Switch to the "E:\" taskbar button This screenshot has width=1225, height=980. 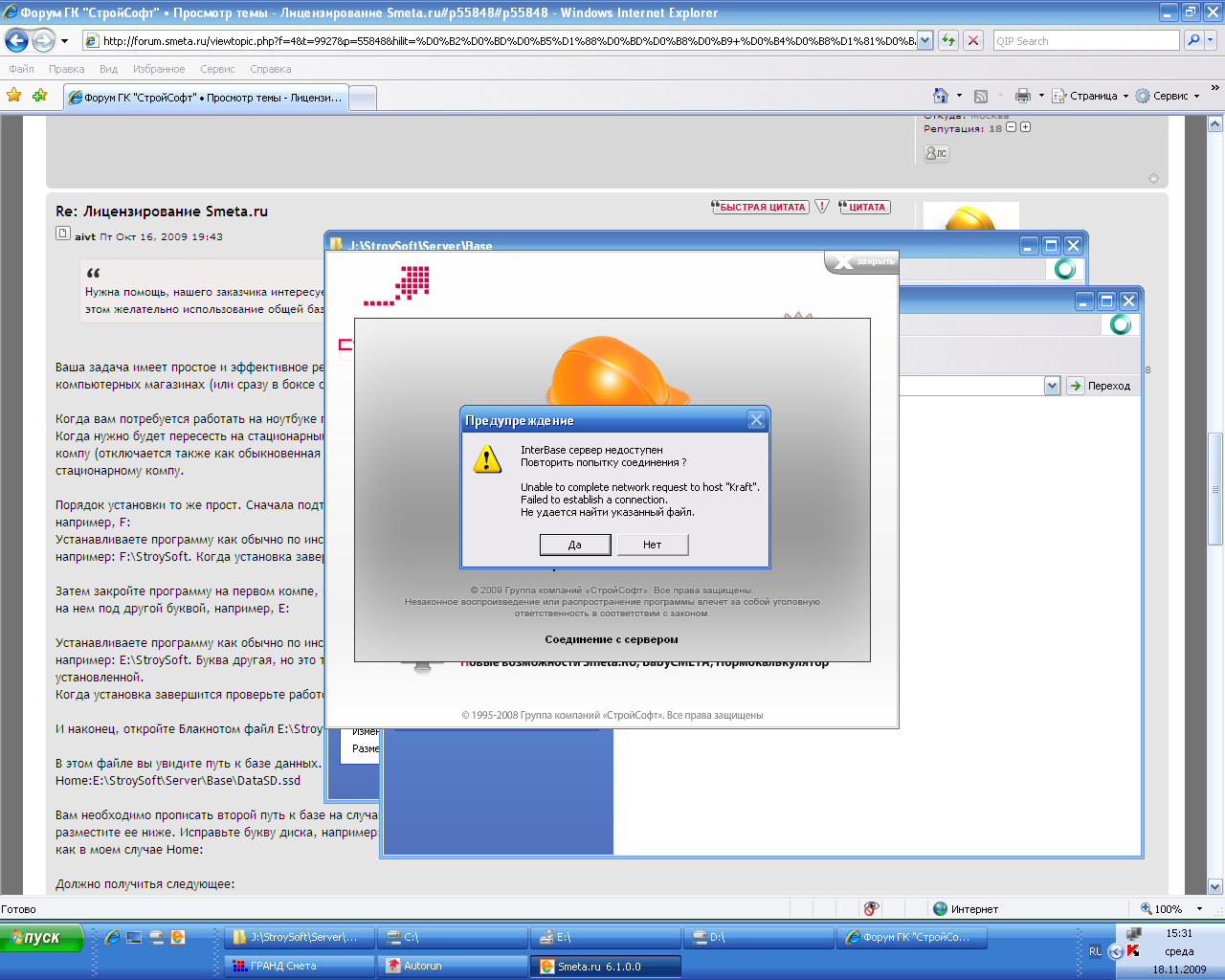(x=606, y=938)
